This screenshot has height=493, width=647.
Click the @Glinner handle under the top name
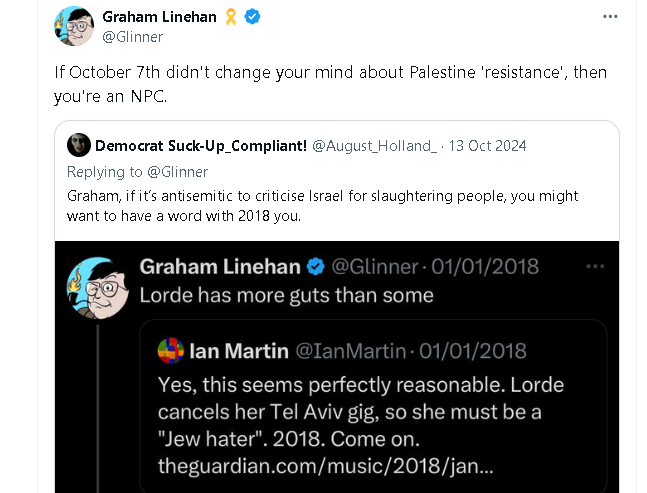point(132,37)
